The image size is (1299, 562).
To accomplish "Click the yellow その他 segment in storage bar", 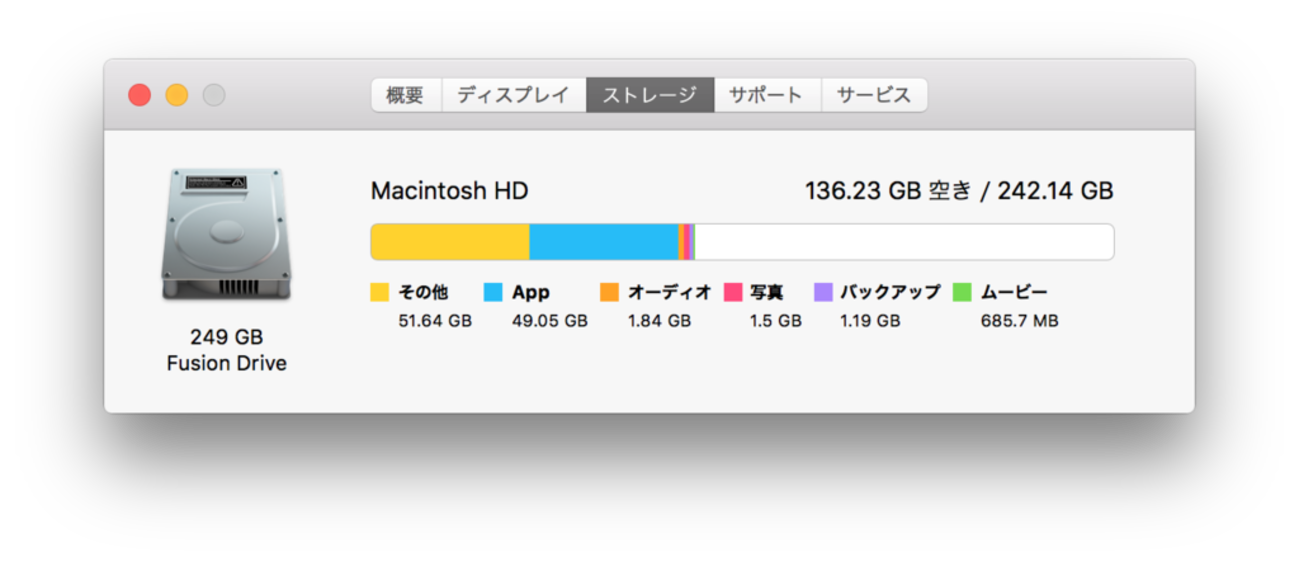I will click(450, 242).
